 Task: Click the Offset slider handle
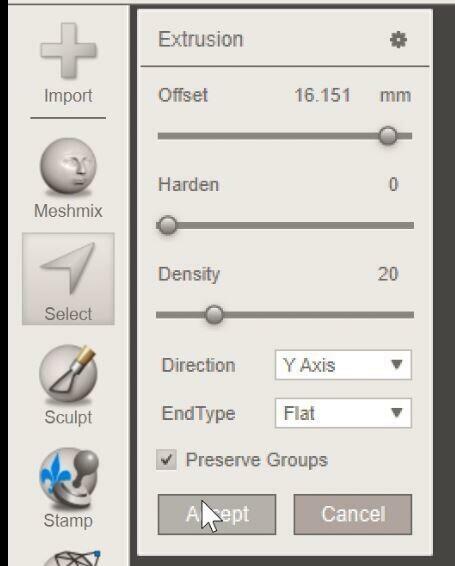(388, 136)
